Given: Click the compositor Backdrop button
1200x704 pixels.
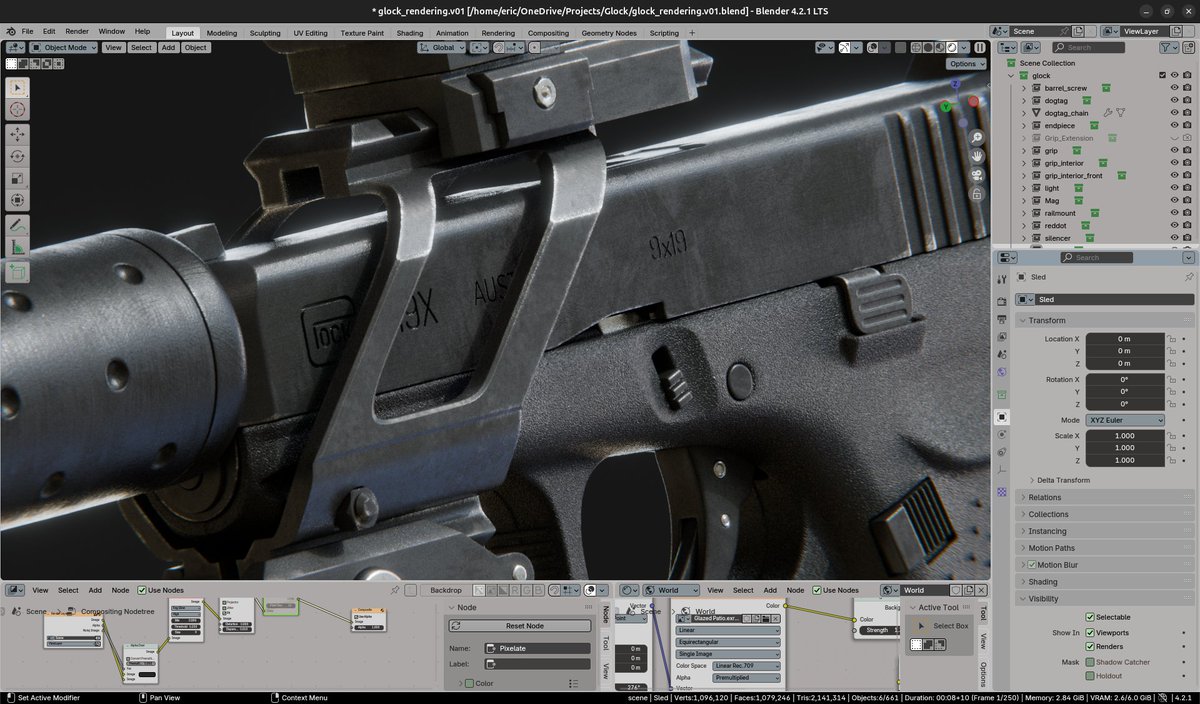Looking at the screenshot, I should coord(446,590).
